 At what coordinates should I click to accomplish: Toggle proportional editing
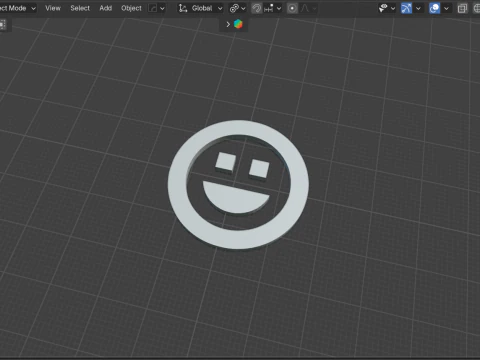pyautogui.click(x=292, y=8)
